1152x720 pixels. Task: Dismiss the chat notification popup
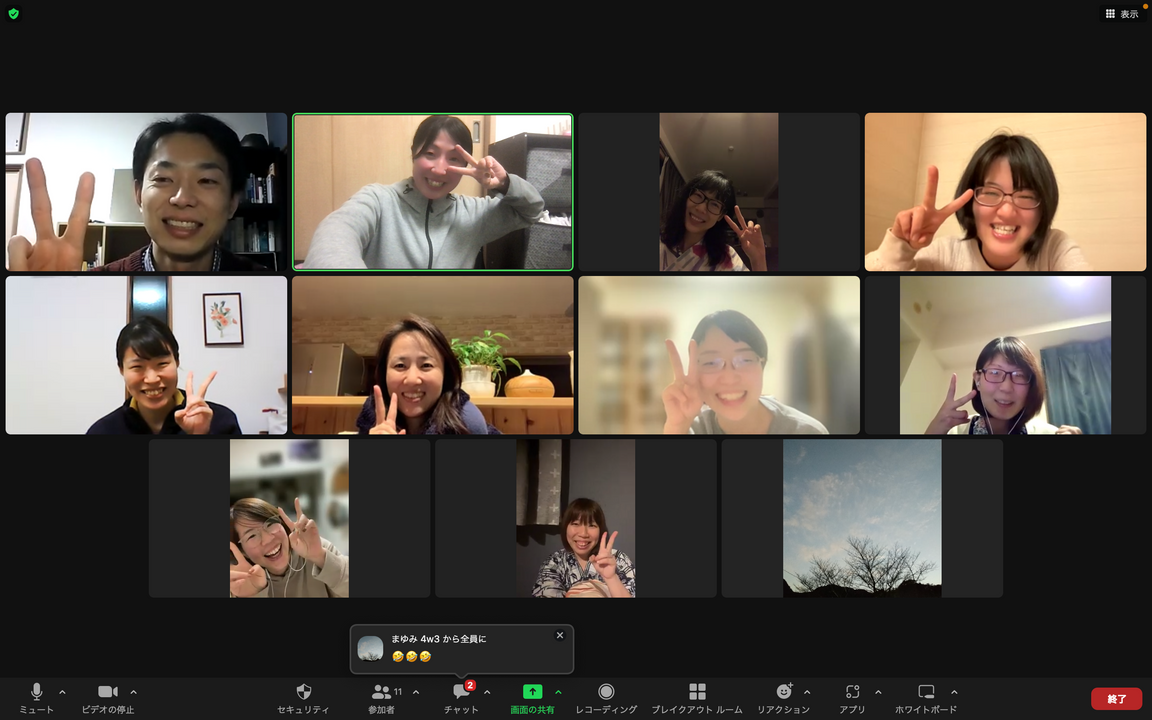[559, 635]
